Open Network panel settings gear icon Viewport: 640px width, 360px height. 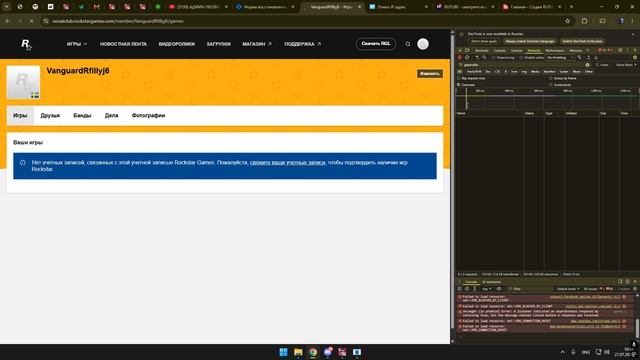pos(635,58)
